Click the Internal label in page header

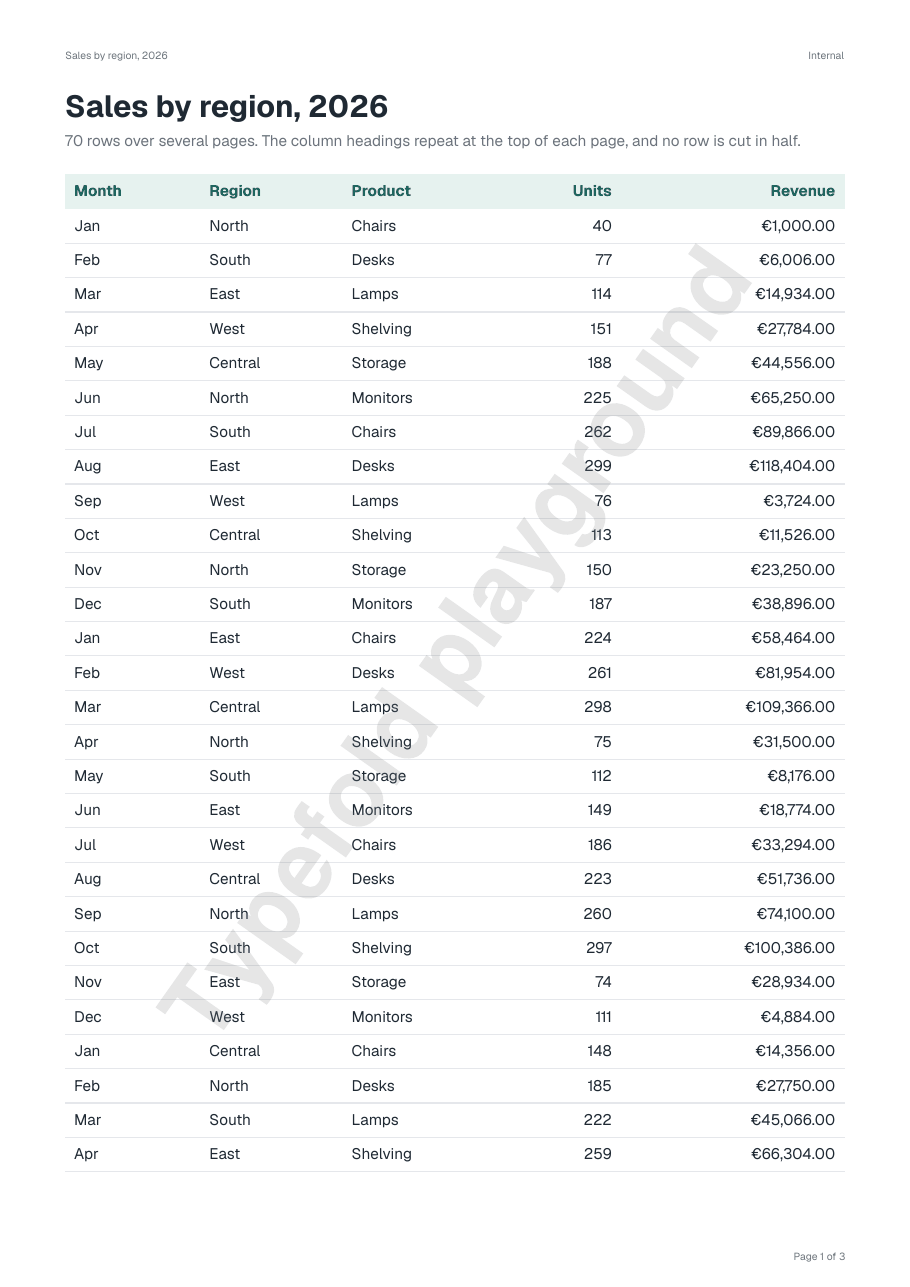coord(826,56)
